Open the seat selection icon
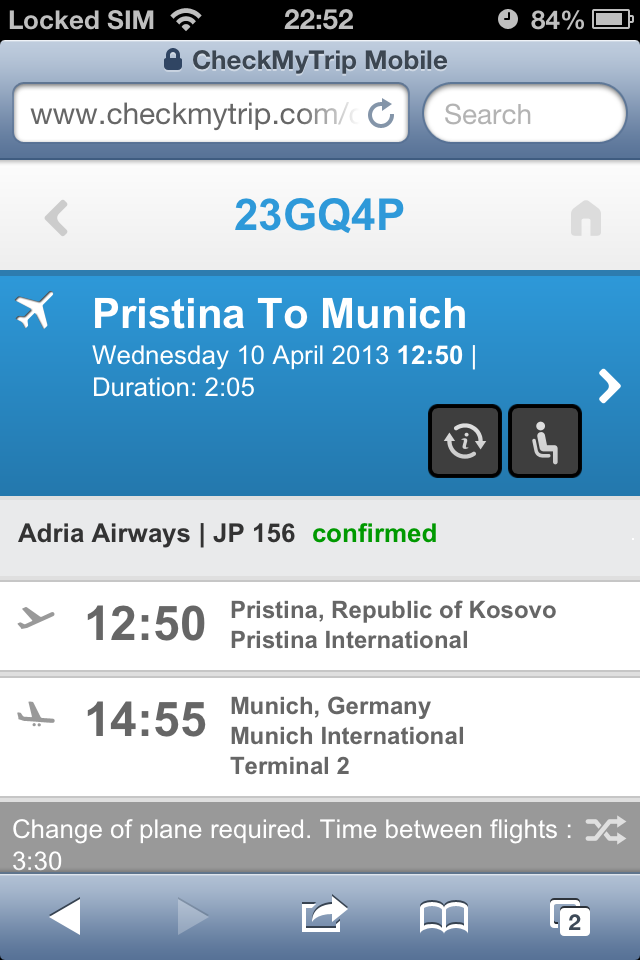Viewport: 640px width, 960px height. click(544, 441)
